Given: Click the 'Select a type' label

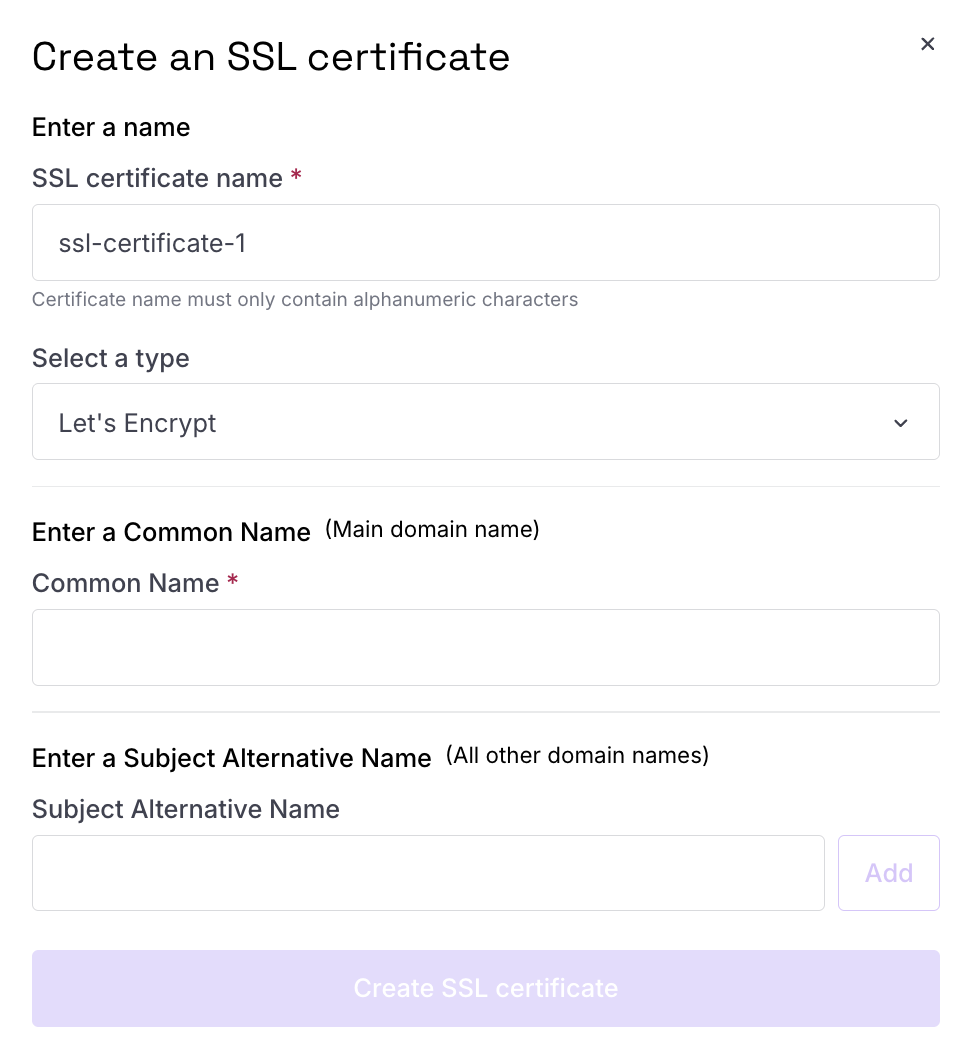Looking at the screenshot, I should [x=111, y=358].
